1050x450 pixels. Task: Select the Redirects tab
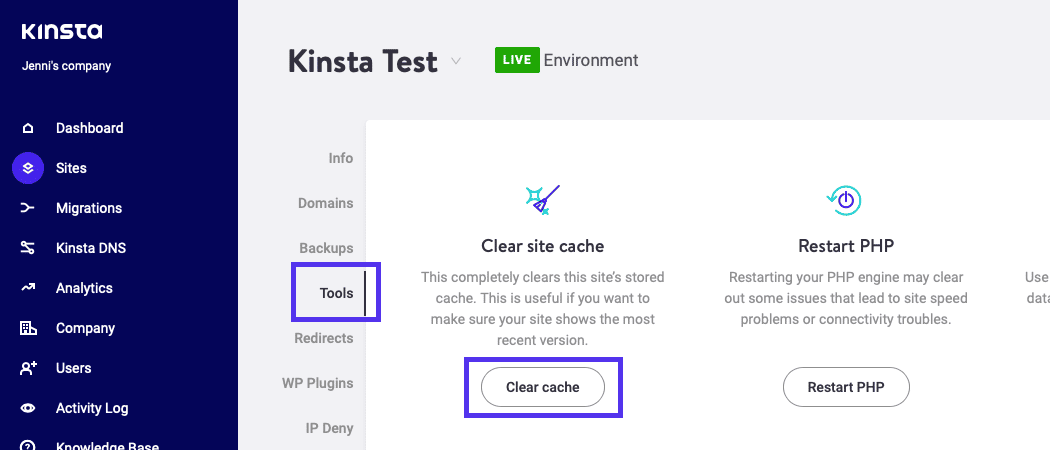click(323, 338)
